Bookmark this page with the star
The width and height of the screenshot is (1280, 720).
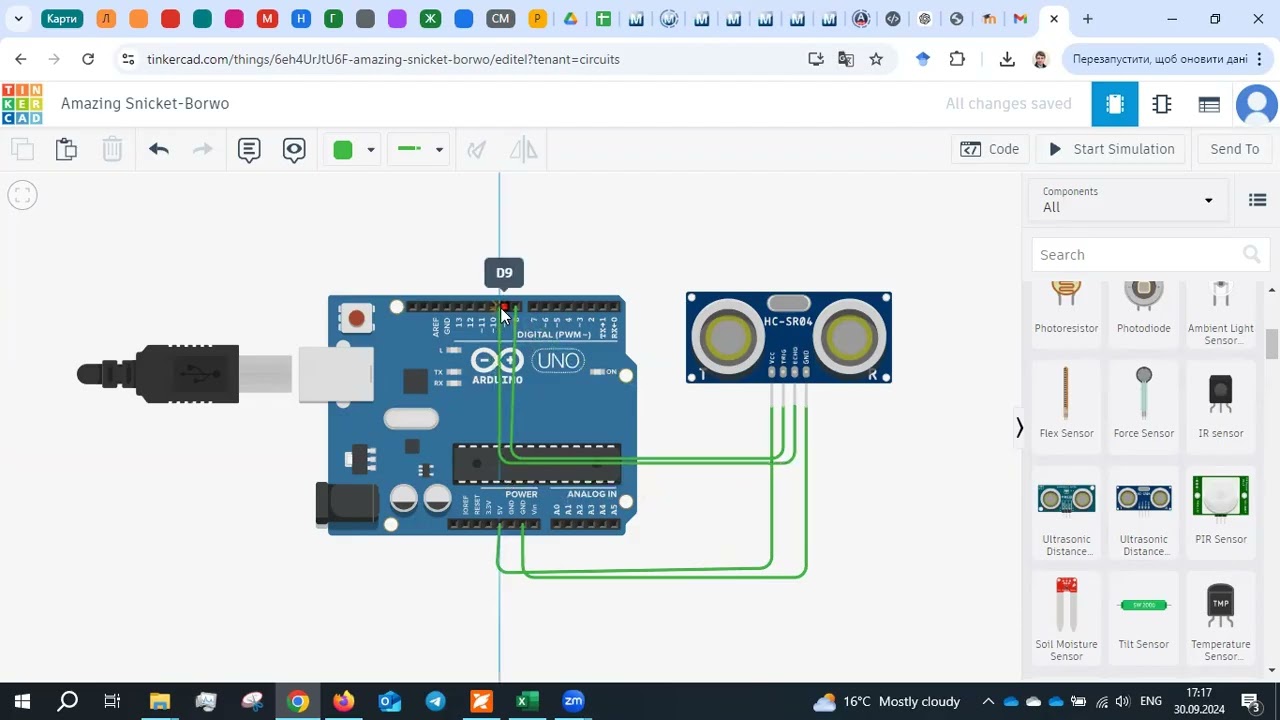pos(876,59)
